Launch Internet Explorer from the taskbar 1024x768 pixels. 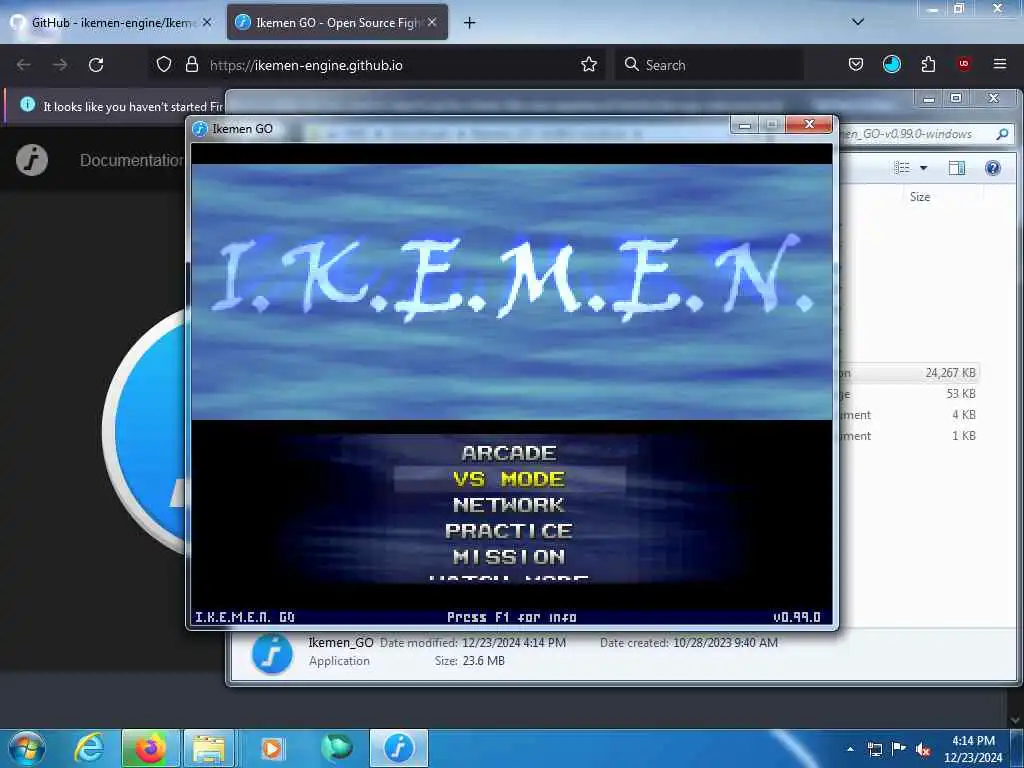89,748
